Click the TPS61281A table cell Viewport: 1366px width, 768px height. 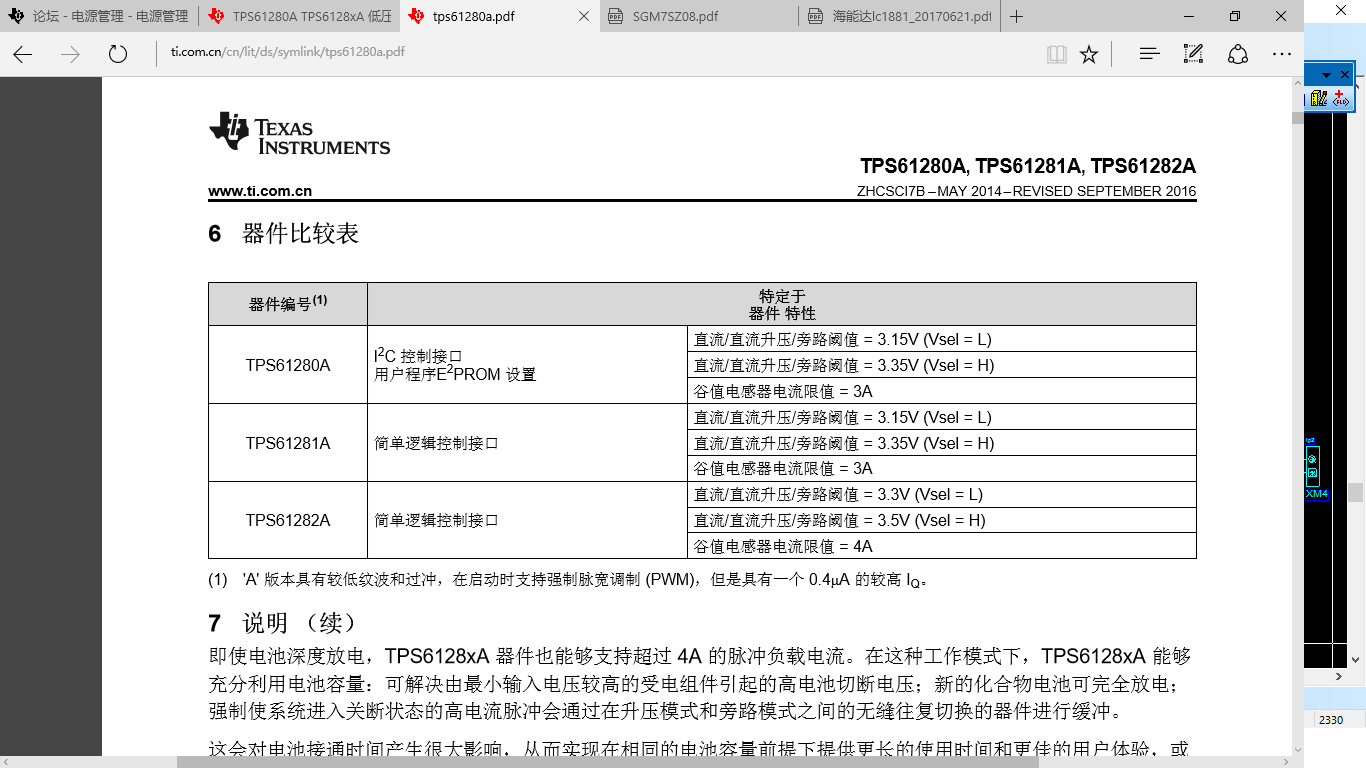point(288,443)
